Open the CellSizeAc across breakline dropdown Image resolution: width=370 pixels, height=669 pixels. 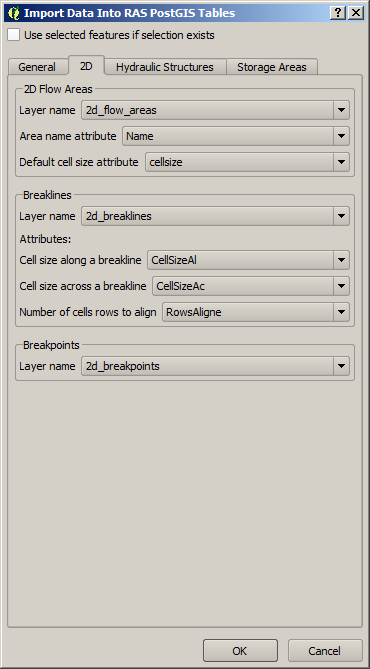click(251, 286)
